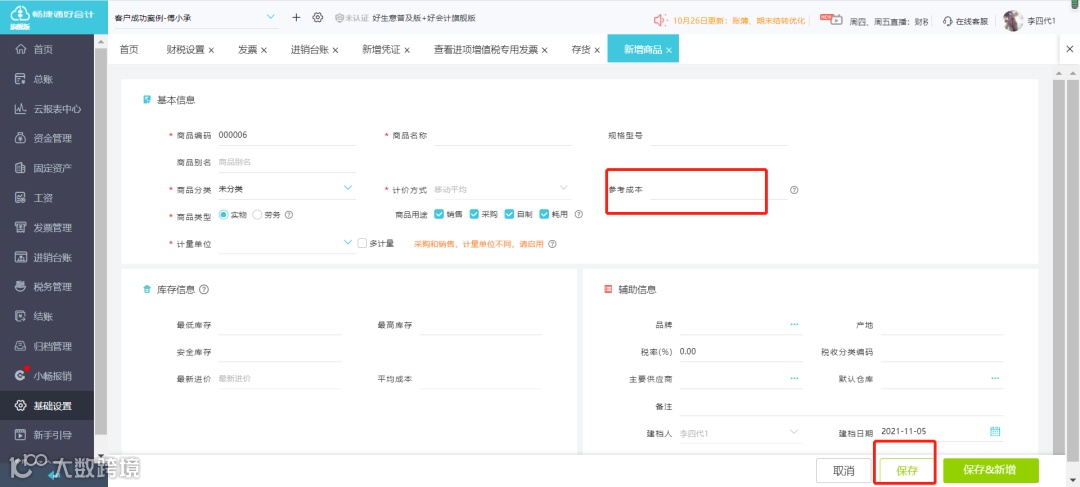Open the 计价方式 dropdown
Screen dimensions: 1080x487
coord(563,187)
